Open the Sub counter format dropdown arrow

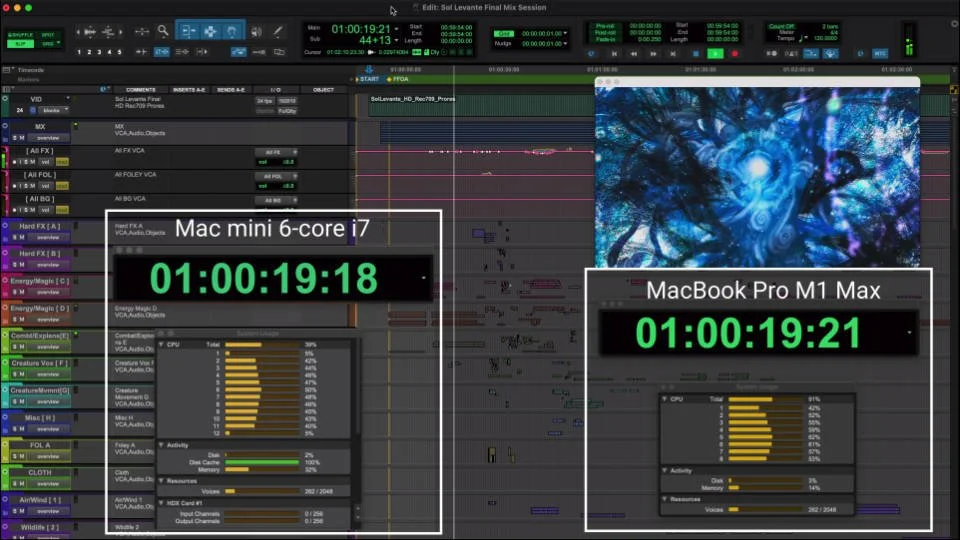(397, 40)
